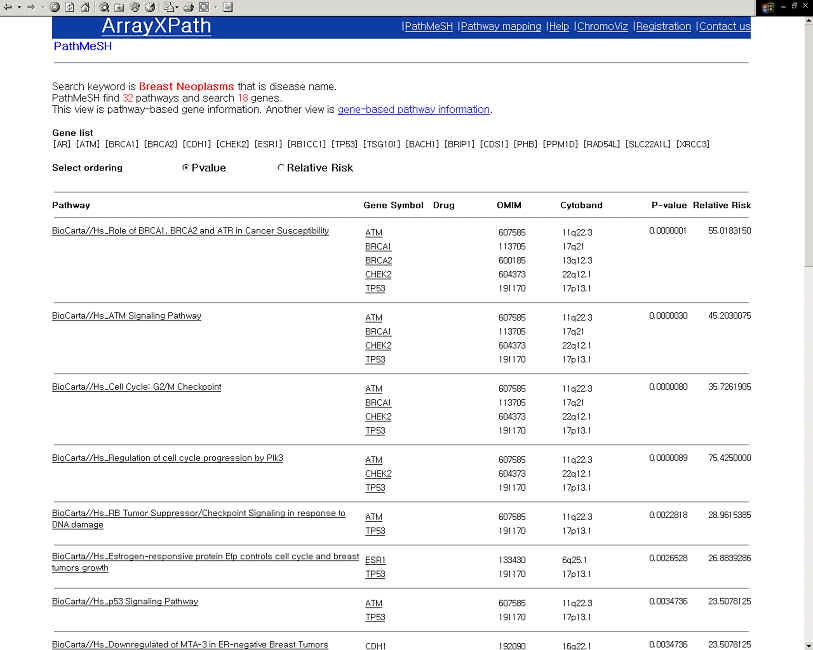Click the Cytoband column header
This screenshot has height=650, width=813.
tap(581, 205)
